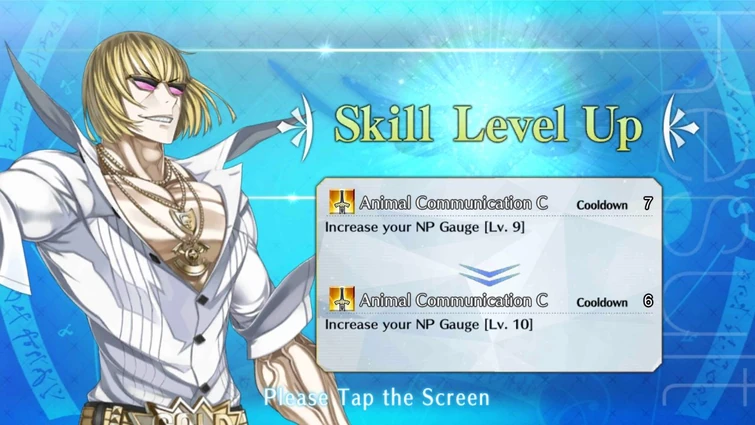
Task: Click the right wing ornament beside title
Action: tap(680, 128)
